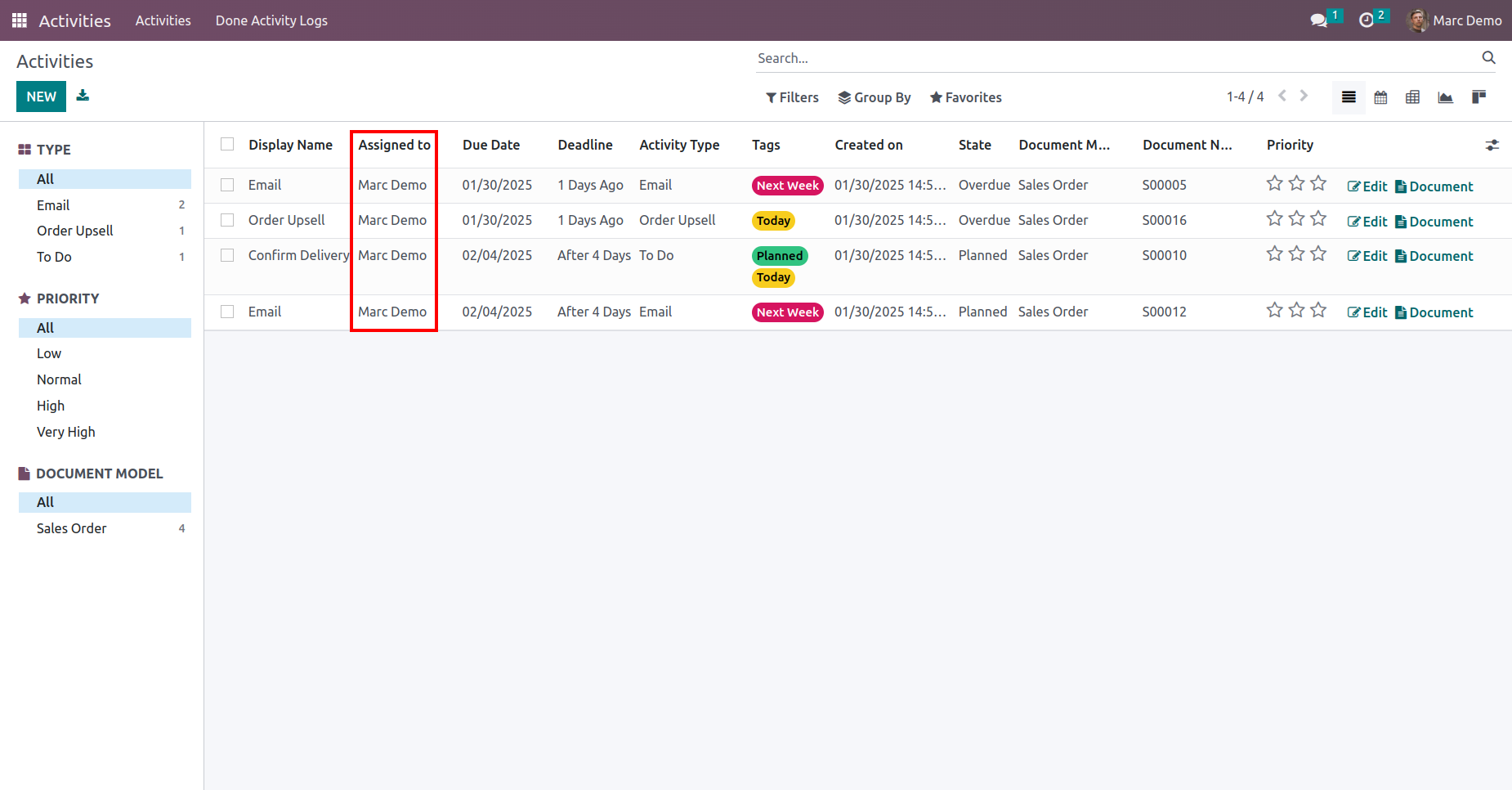
Task: Switch to calendar view icon
Action: [1380, 97]
